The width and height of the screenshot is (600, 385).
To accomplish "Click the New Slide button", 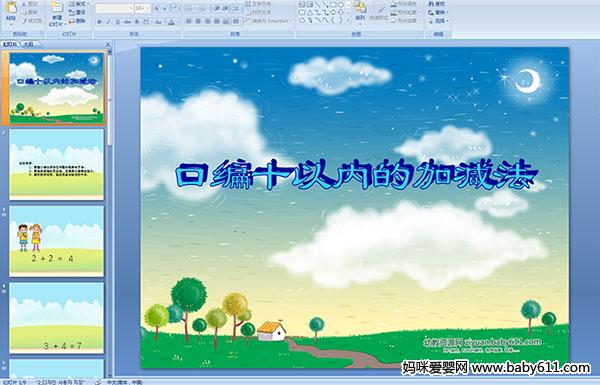I will click(57, 13).
